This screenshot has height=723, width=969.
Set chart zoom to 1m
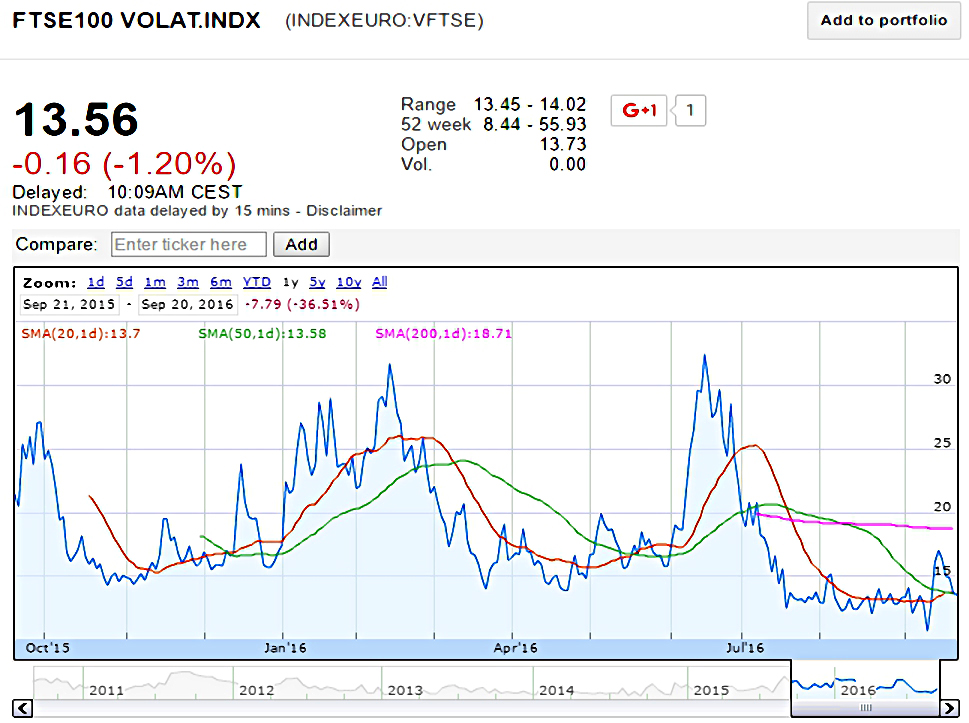point(155,282)
